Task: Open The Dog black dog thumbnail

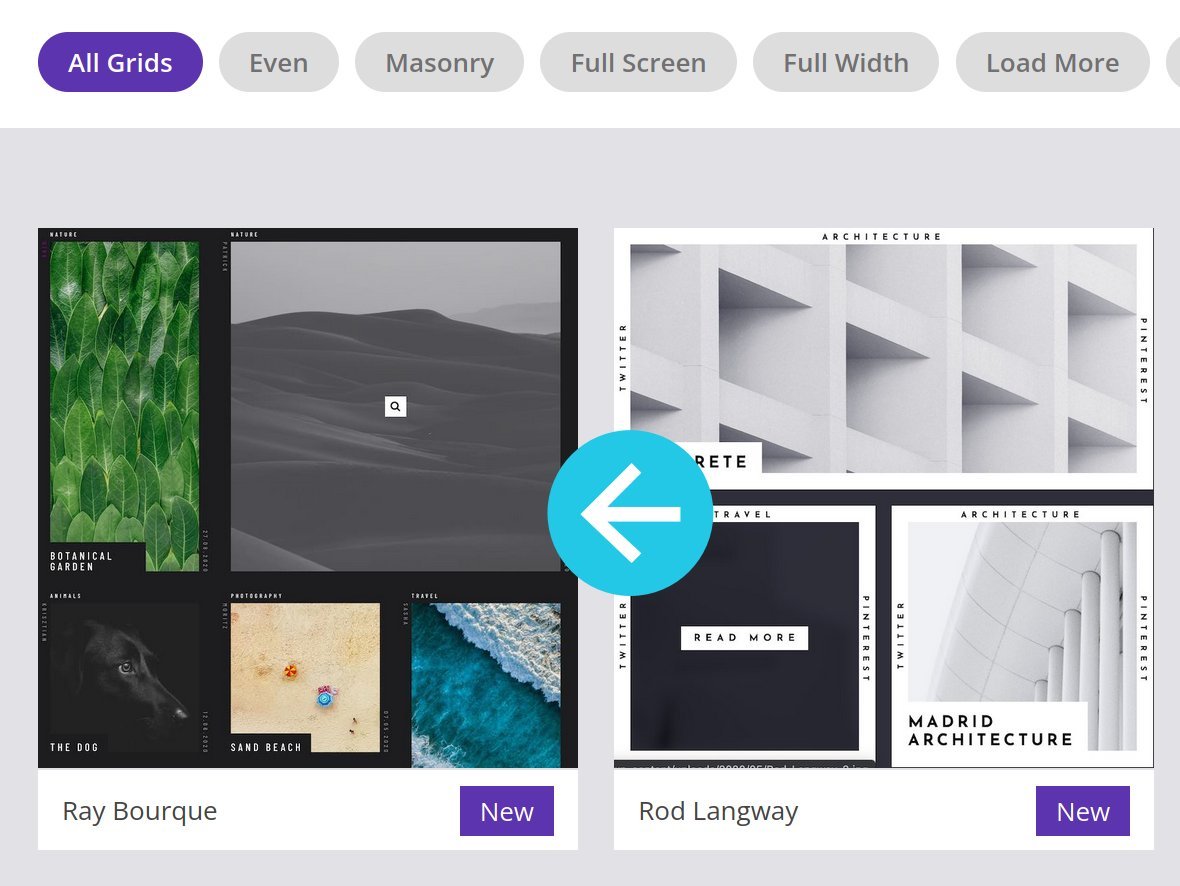Action: 125,677
